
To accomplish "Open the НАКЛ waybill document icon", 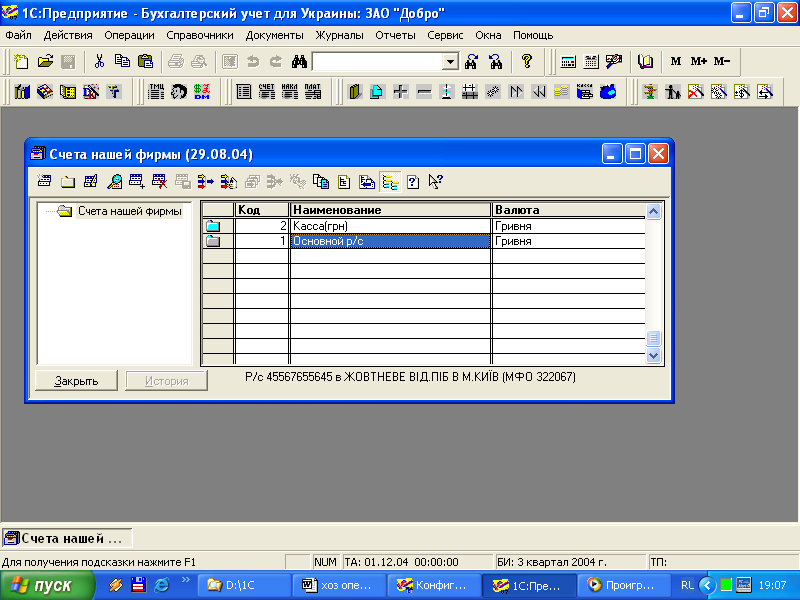I will click(x=289, y=92).
